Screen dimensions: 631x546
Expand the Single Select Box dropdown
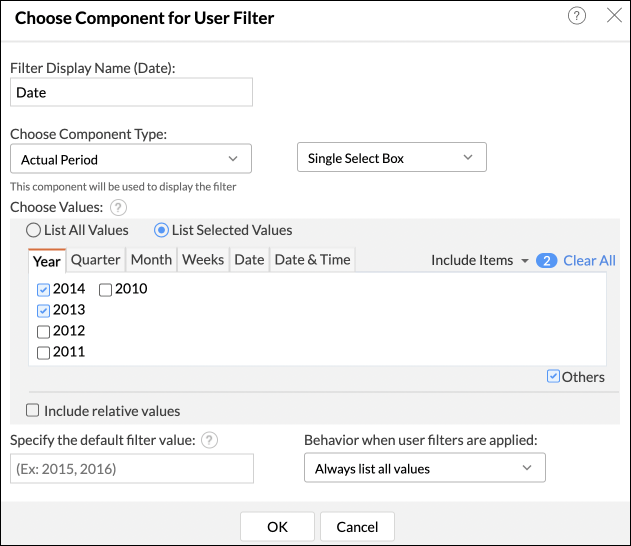coord(391,158)
